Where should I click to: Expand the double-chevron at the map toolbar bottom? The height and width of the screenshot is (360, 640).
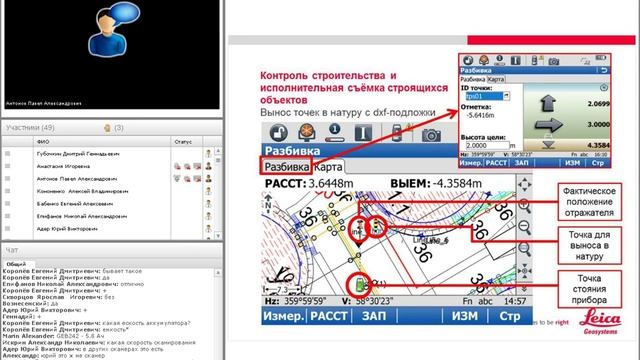point(524,289)
